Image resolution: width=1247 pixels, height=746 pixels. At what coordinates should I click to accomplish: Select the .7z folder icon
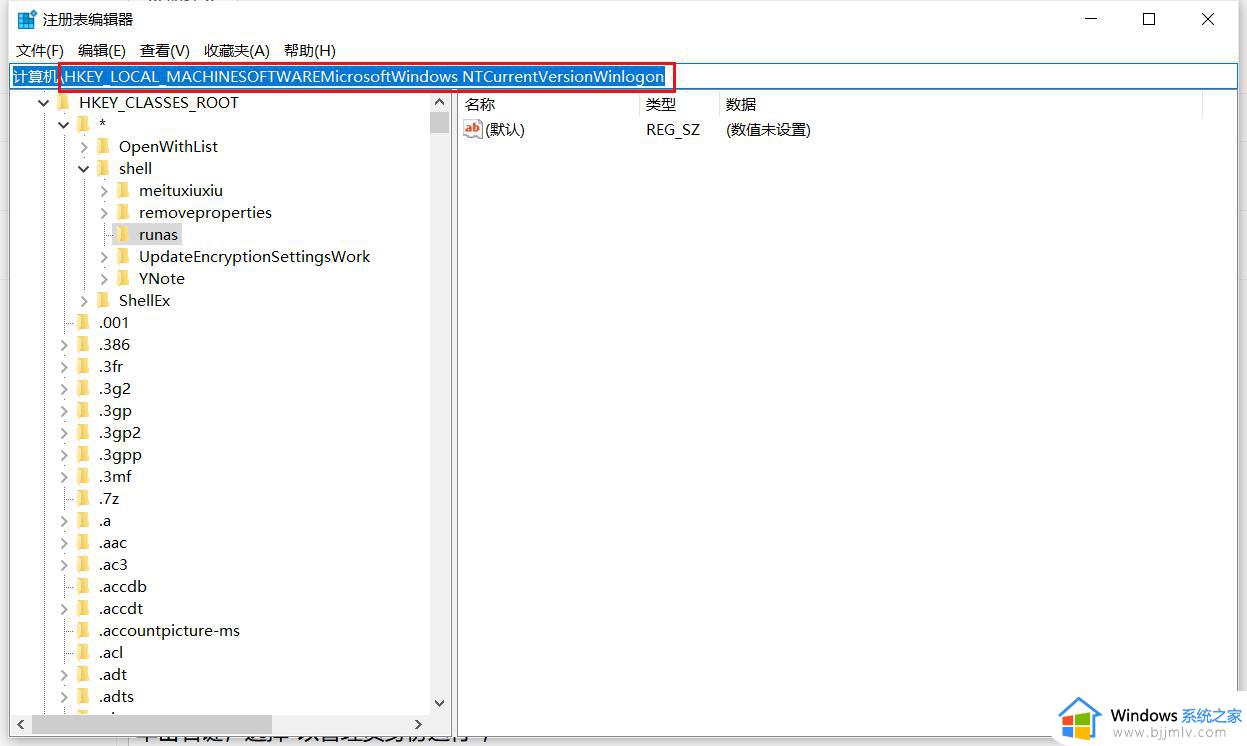click(x=84, y=498)
